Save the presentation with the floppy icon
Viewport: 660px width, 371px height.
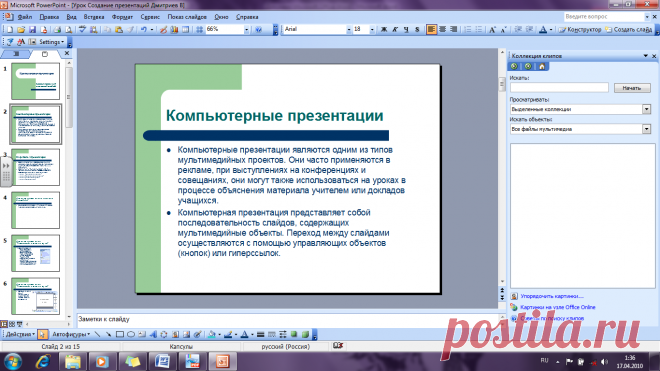32,29
